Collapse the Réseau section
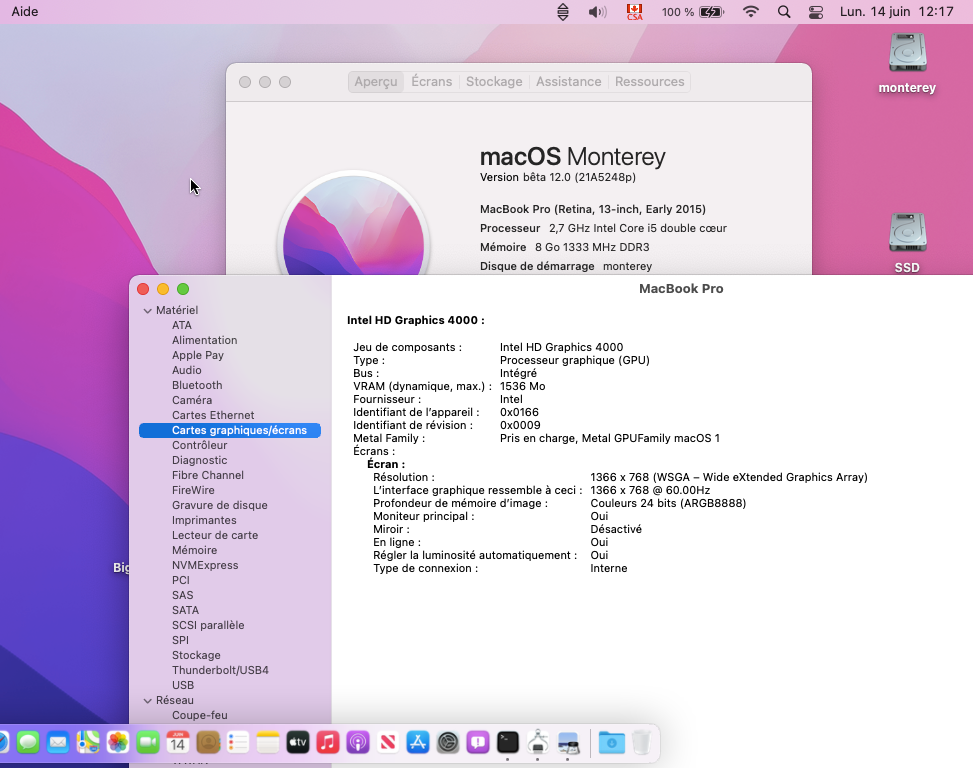The height and width of the screenshot is (768, 973). (148, 700)
